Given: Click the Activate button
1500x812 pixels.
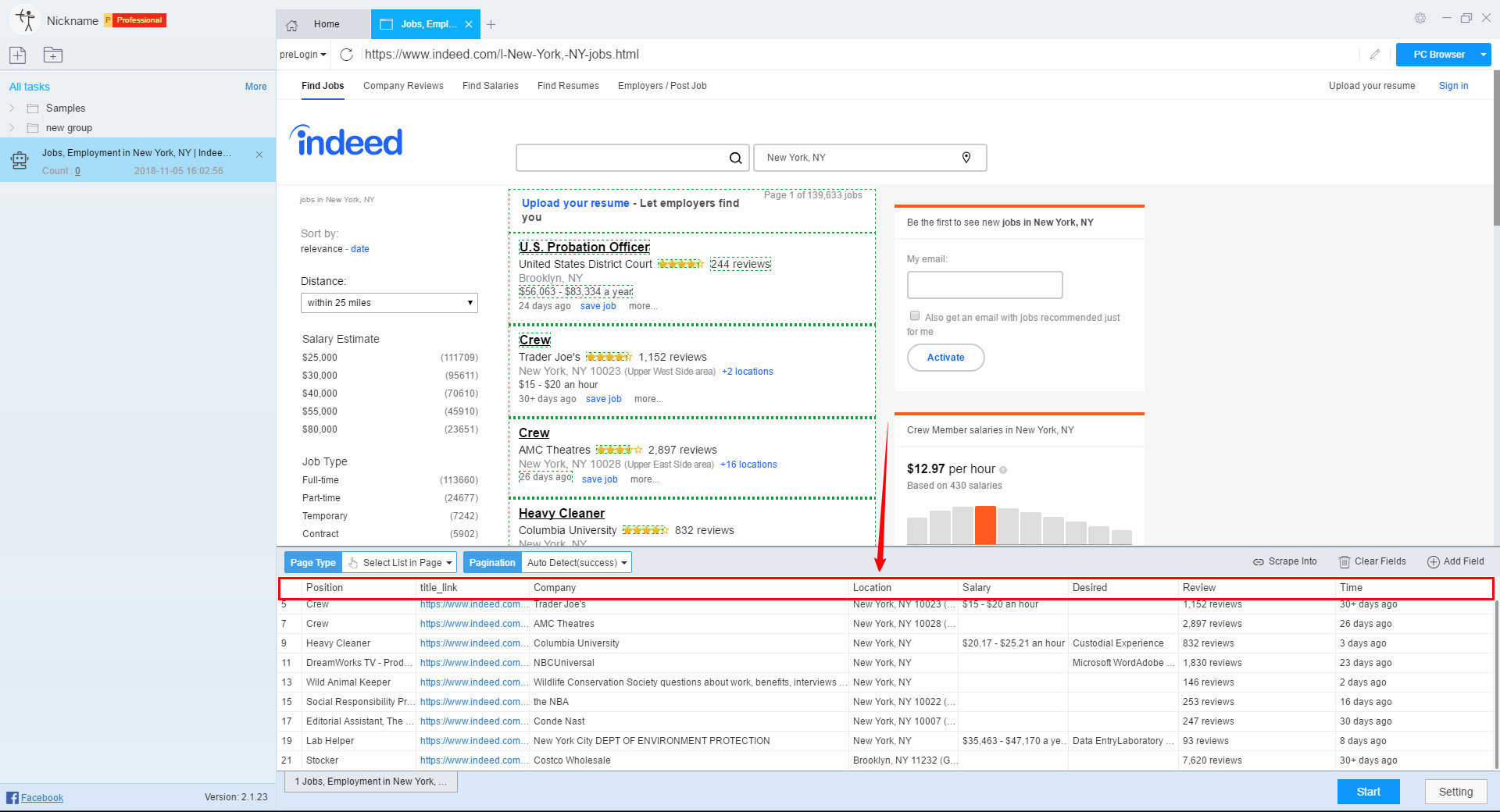Looking at the screenshot, I should coord(945,358).
